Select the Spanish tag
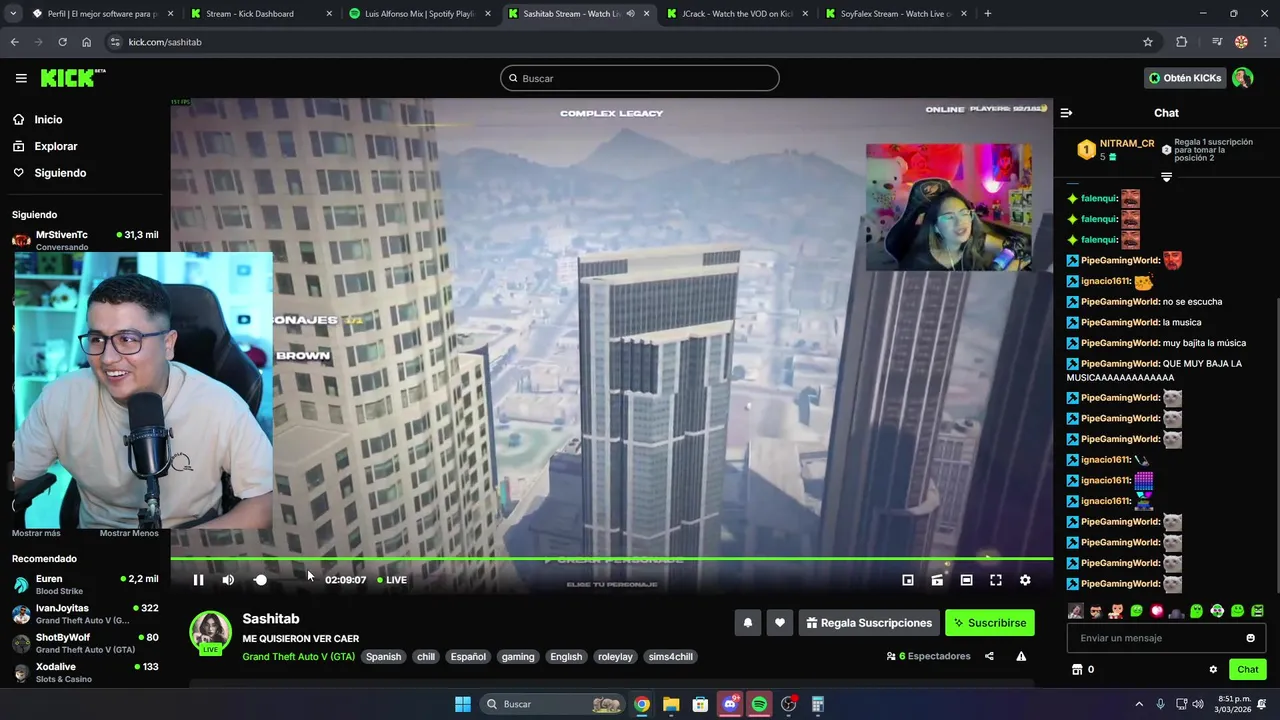Screen dimensions: 1280x720 [x=383, y=657]
